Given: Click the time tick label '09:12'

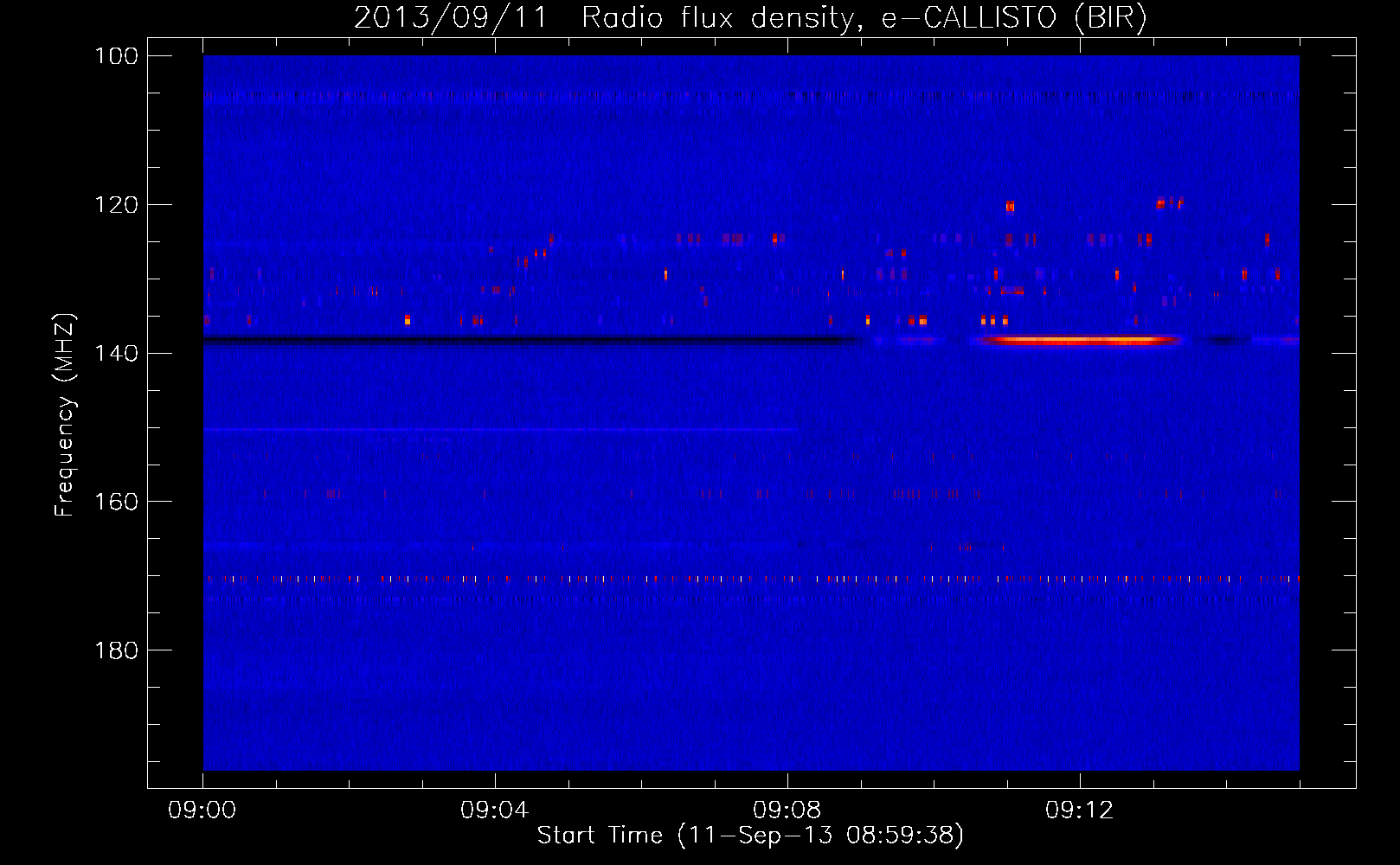Looking at the screenshot, I should point(1080,811).
